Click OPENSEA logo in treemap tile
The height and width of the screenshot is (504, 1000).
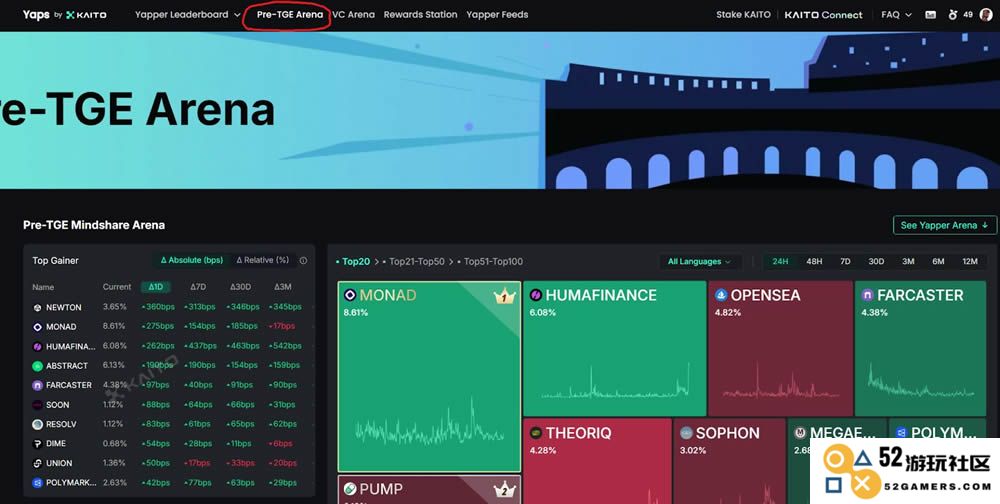721,295
